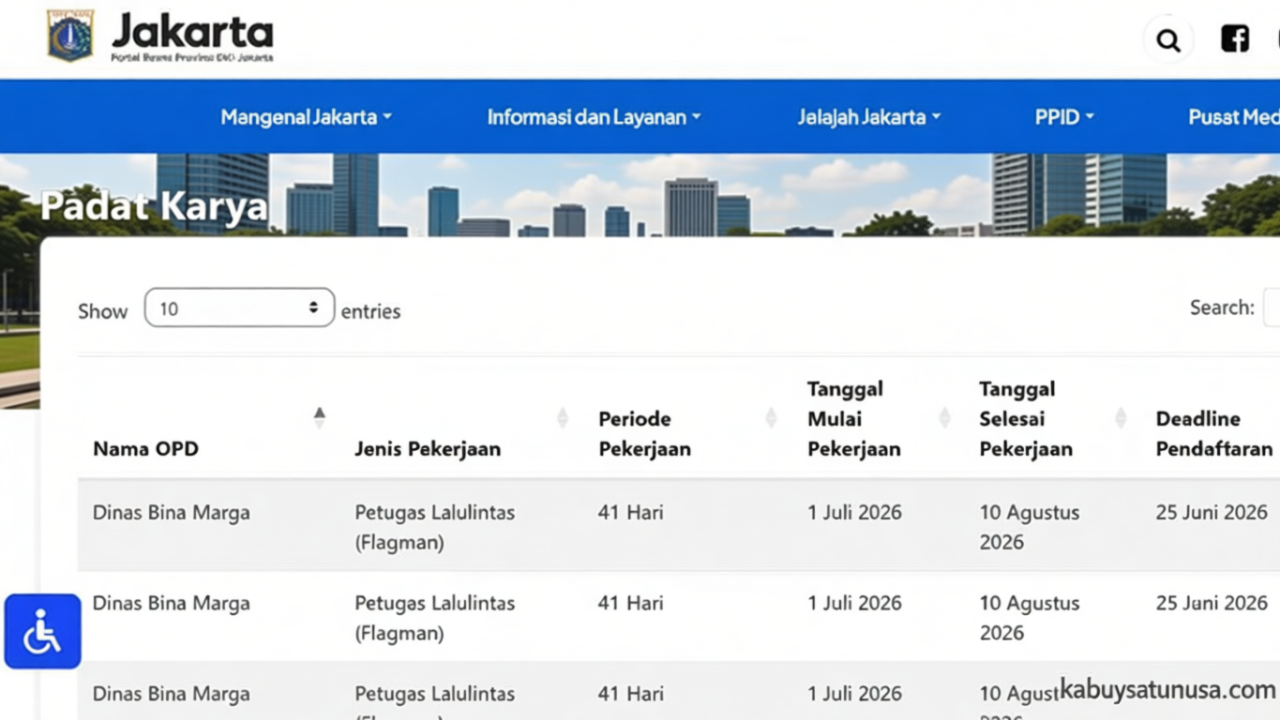Sort by Jenis Pekerjaan column arrows
1280x720 pixels.
562,418
